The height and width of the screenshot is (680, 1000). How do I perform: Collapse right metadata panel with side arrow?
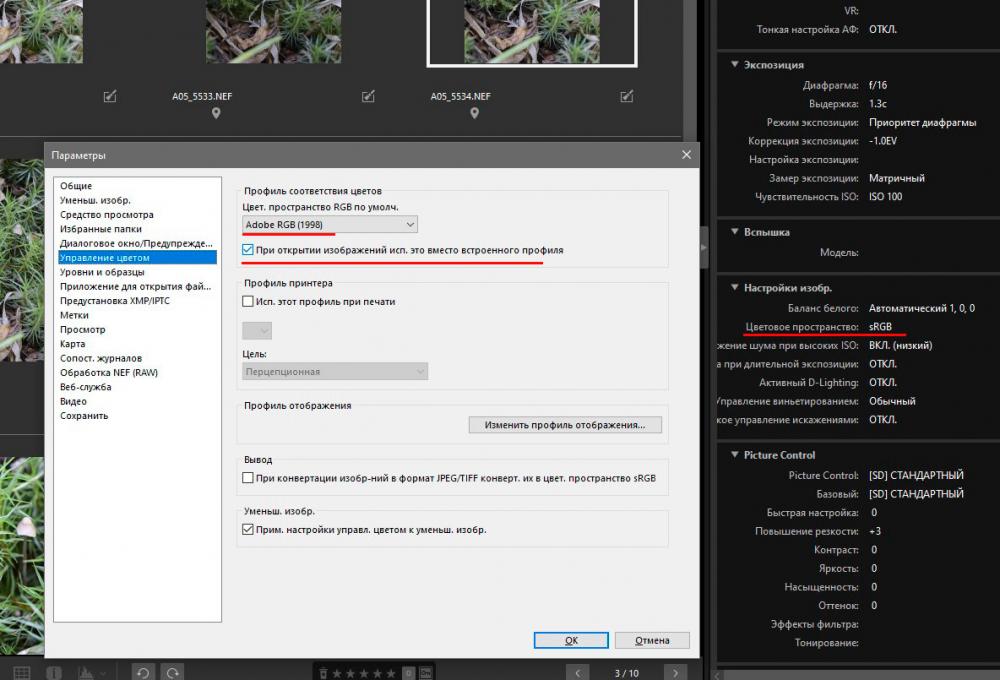(704, 247)
